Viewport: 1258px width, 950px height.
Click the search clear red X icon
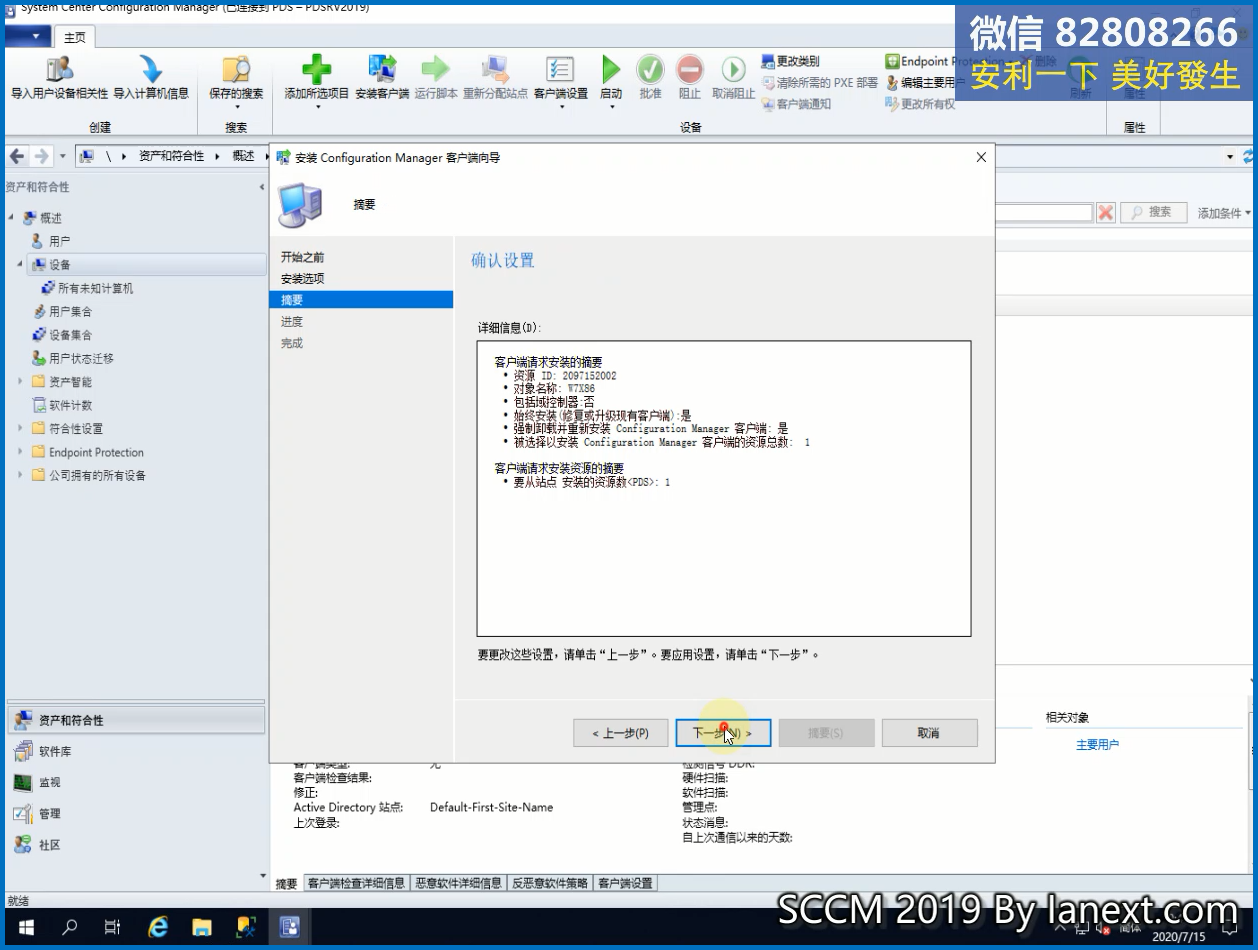coord(1105,212)
